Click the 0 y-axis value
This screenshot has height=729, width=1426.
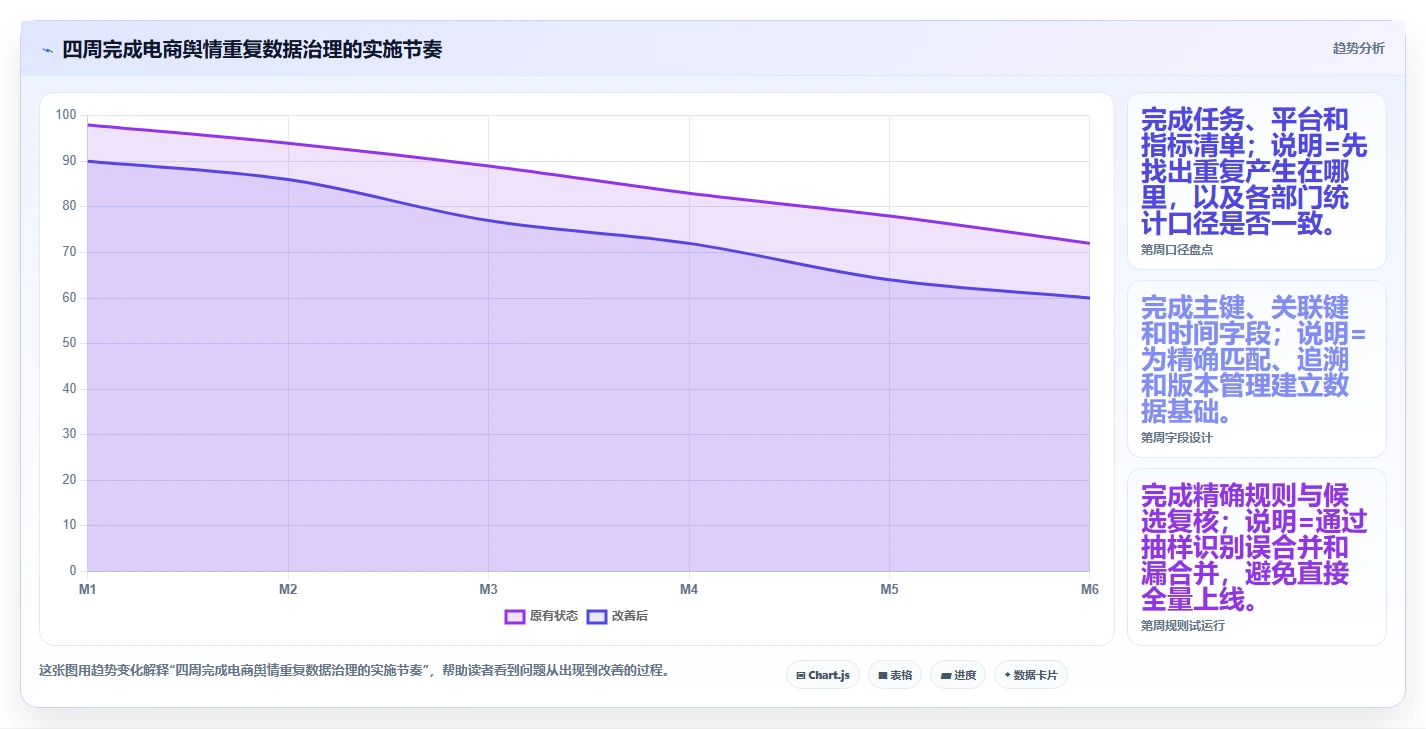(72, 571)
